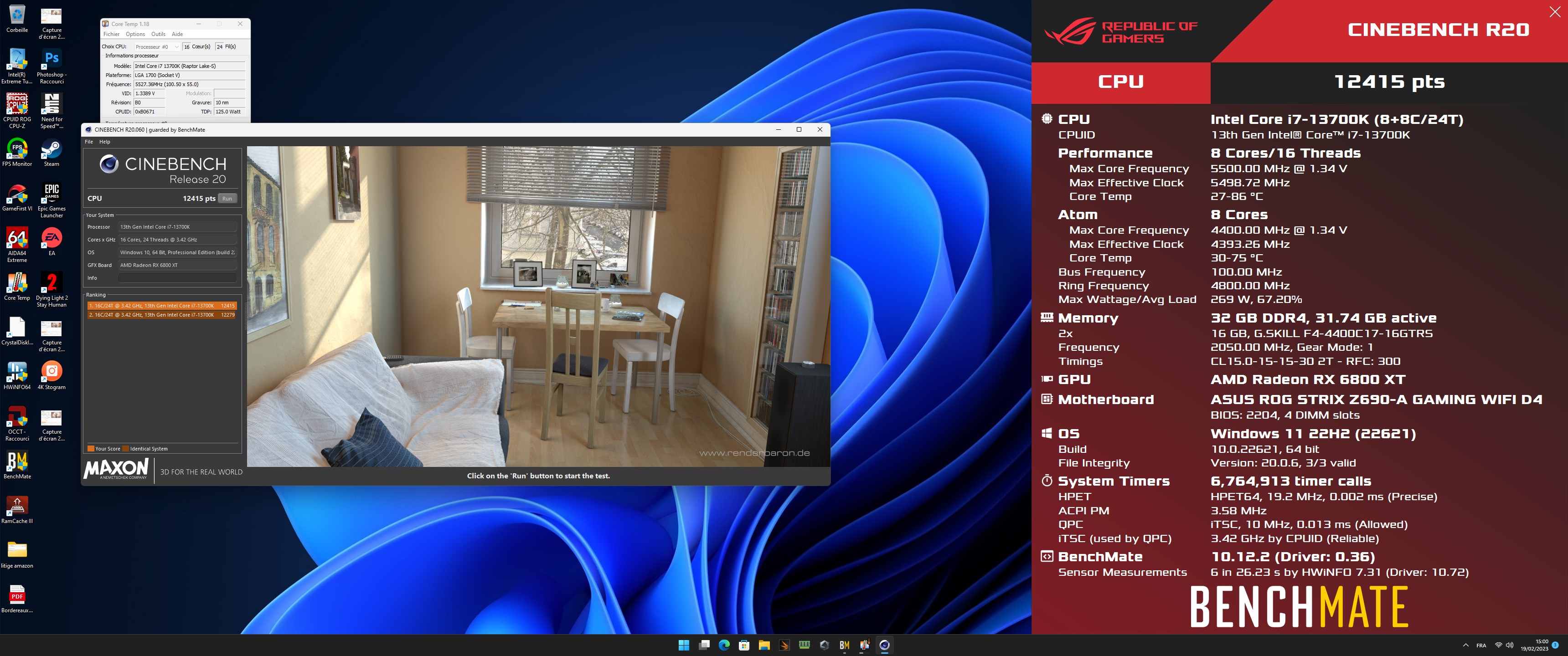Open Options menu in Core Temp
Viewport: 1568px width, 656px height.
point(135,34)
